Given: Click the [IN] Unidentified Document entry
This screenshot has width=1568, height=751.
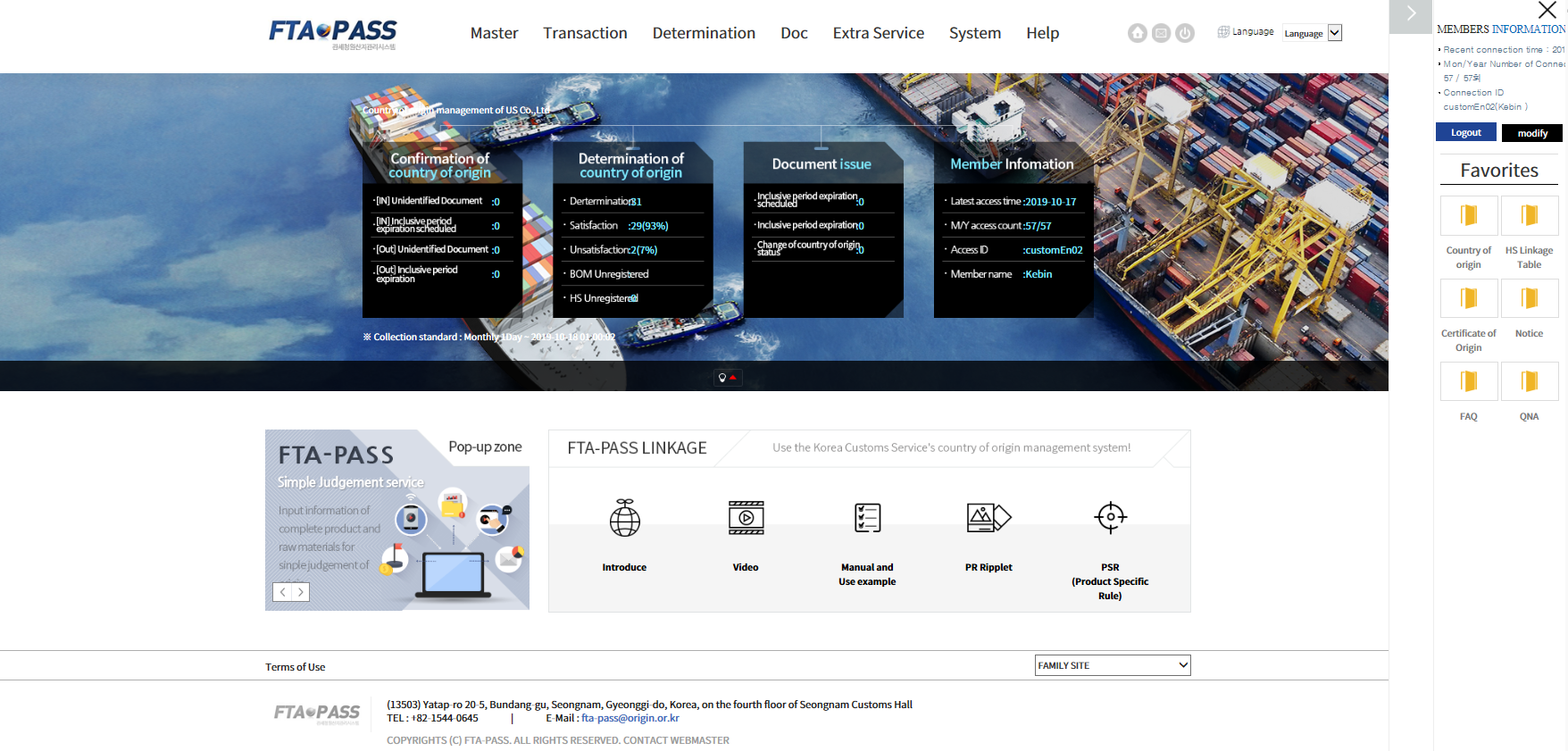Looking at the screenshot, I should 437,201.
